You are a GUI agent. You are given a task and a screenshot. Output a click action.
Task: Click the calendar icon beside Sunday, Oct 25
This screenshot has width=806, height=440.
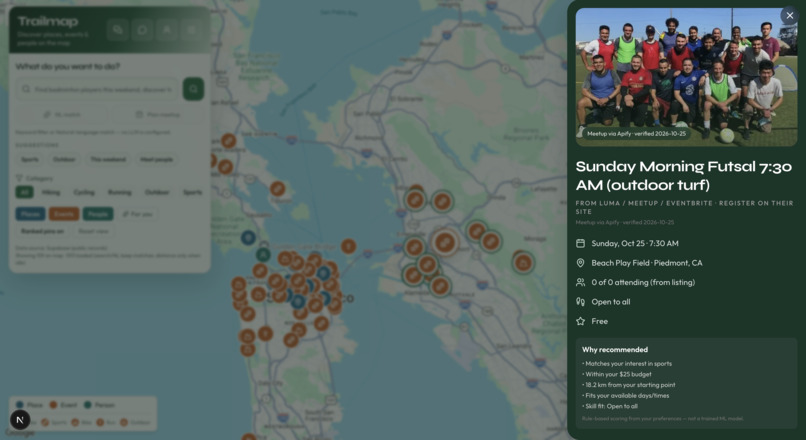pyautogui.click(x=580, y=243)
